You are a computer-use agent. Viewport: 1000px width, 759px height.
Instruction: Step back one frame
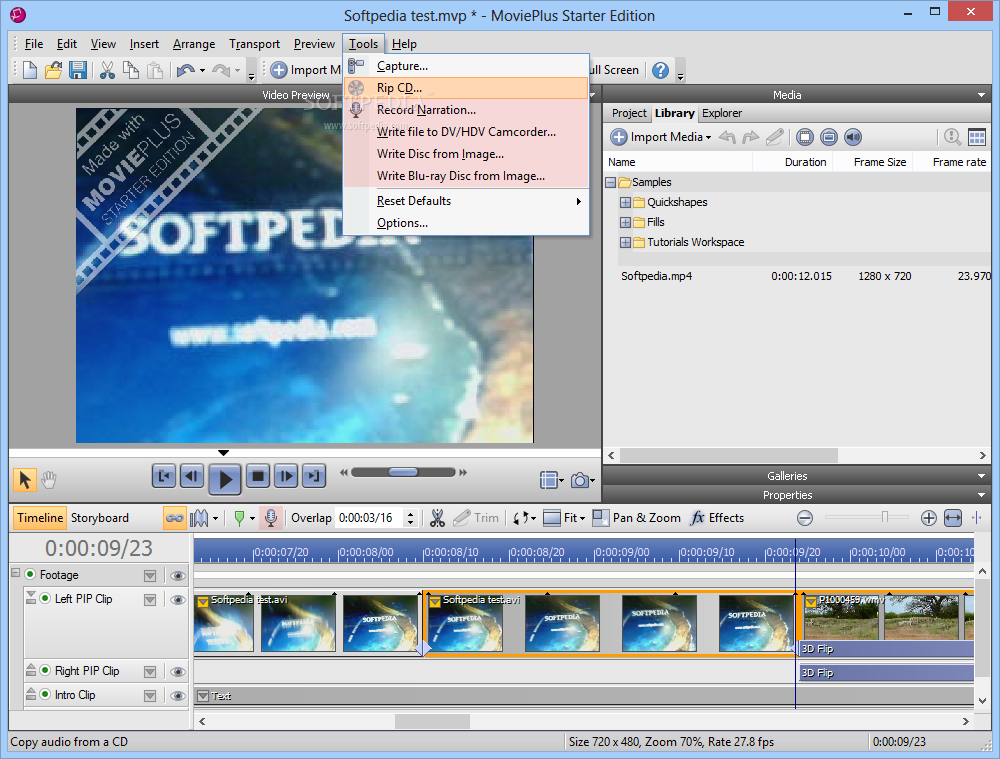(192, 476)
